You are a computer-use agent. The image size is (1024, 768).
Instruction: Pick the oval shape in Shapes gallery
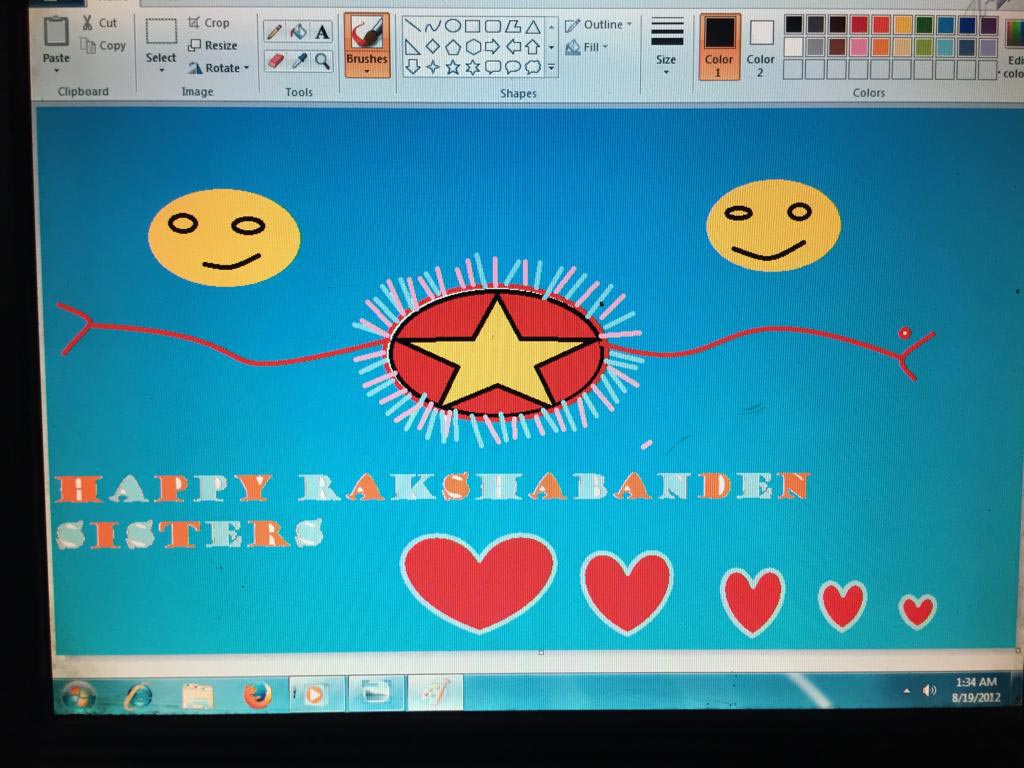(x=452, y=26)
